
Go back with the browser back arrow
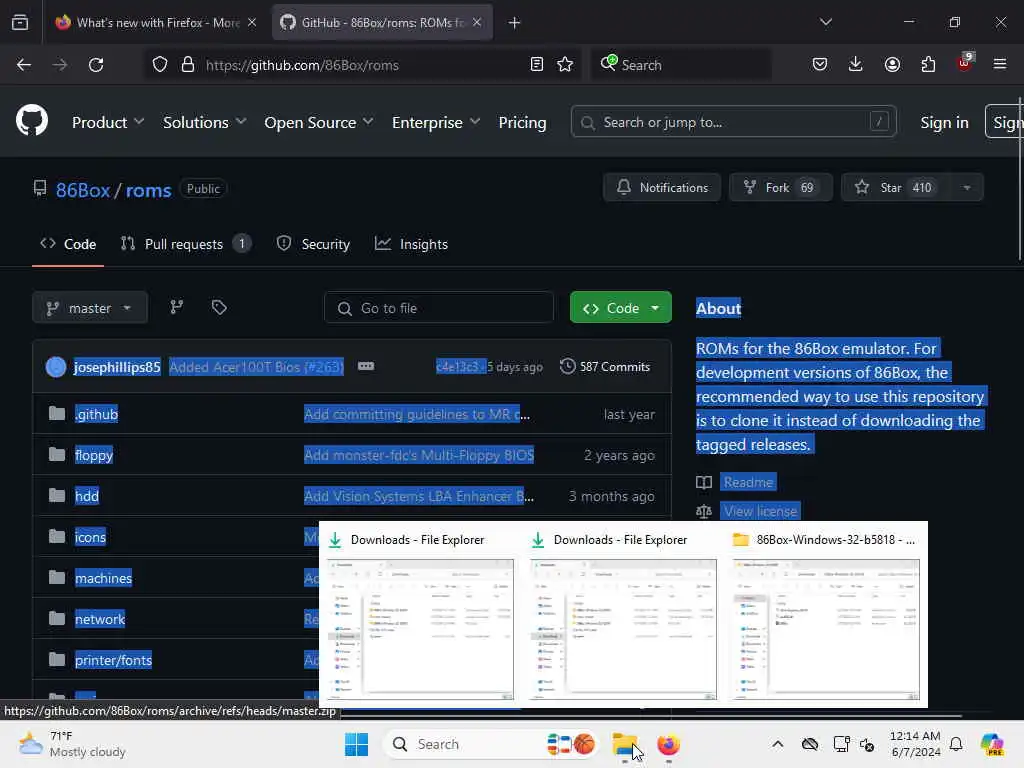point(24,65)
